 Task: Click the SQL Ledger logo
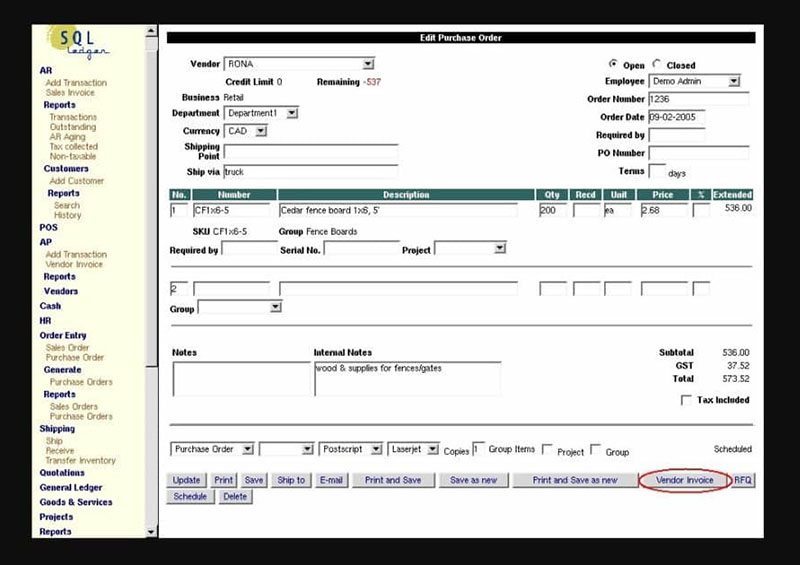point(79,42)
